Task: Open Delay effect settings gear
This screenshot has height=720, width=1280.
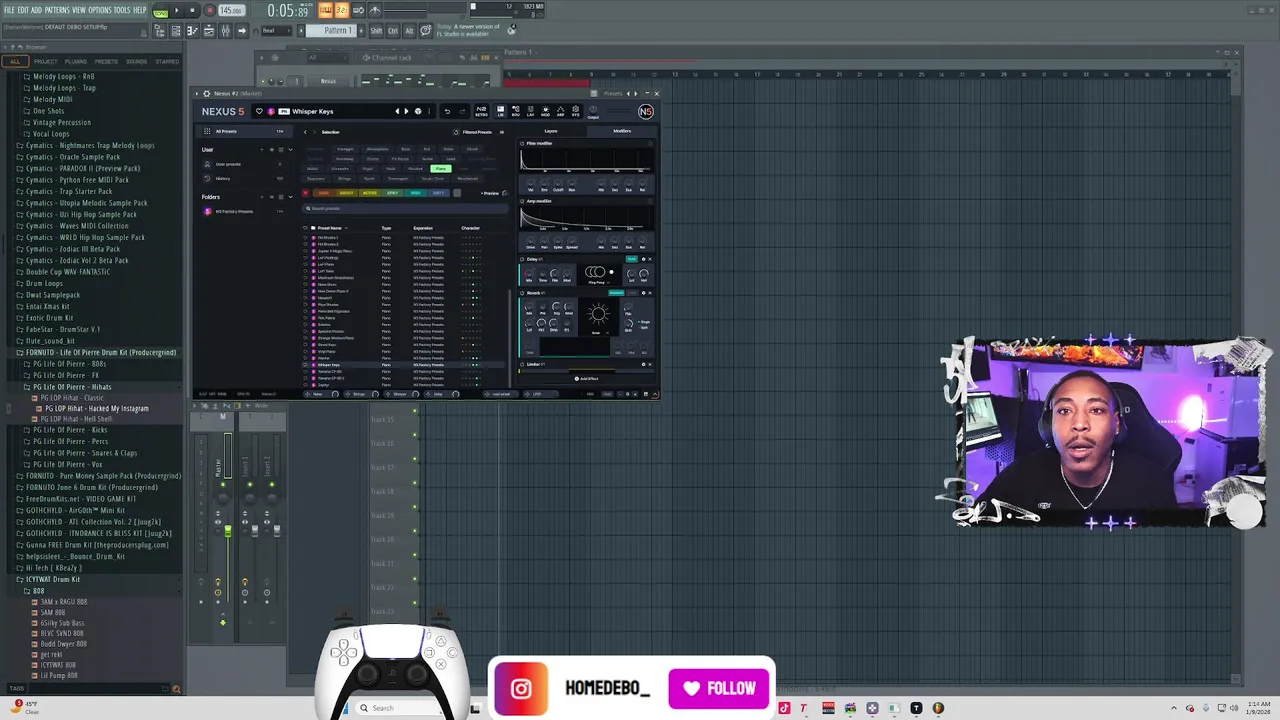Action: (x=643, y=259)
